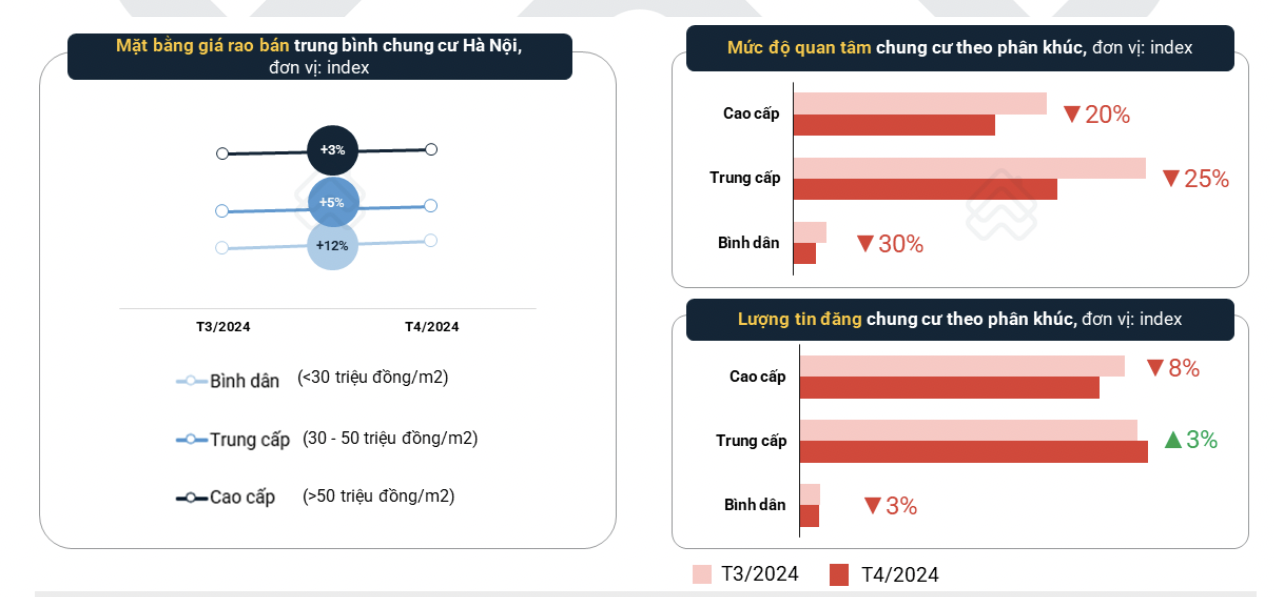This screenshot has width=1274, height=597.
Task: Select the T4/2024 red legend swatch
Action: [840, 575]
